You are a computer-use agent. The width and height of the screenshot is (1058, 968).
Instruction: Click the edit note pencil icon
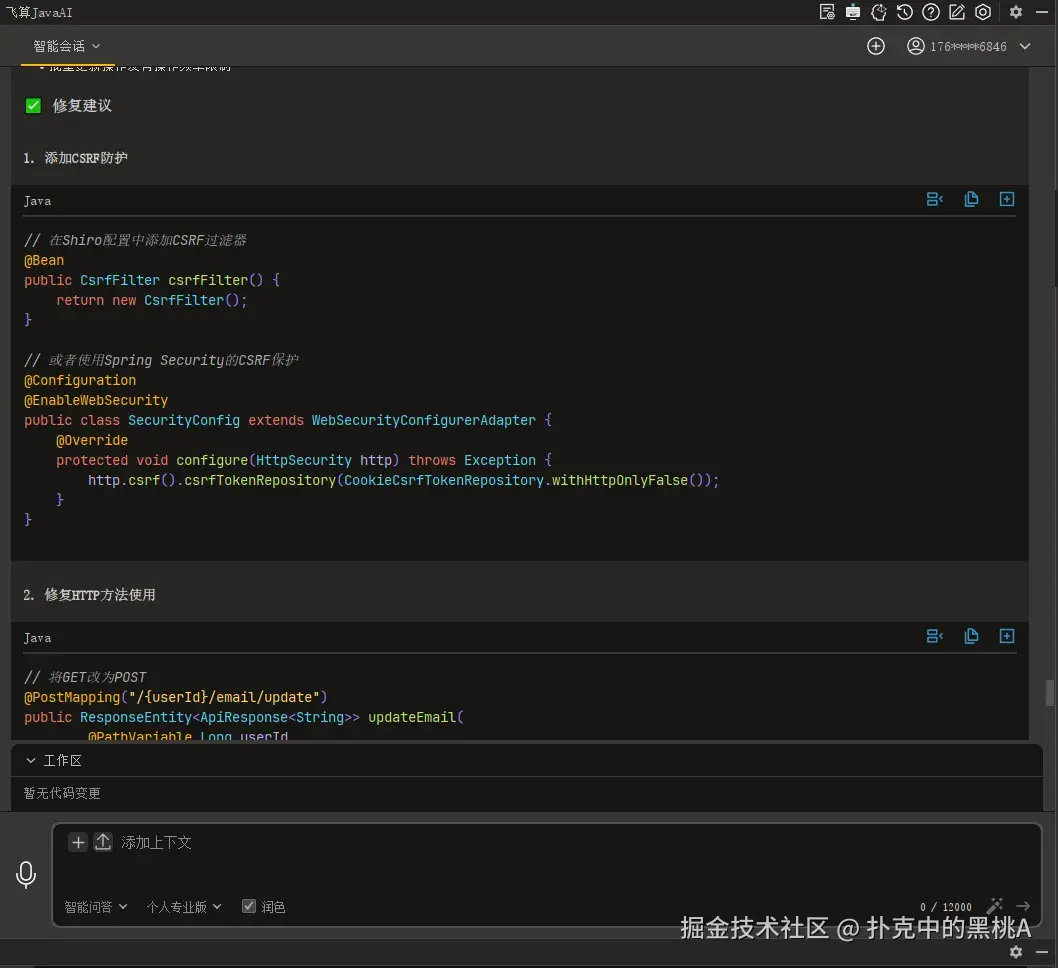point(957,12)
